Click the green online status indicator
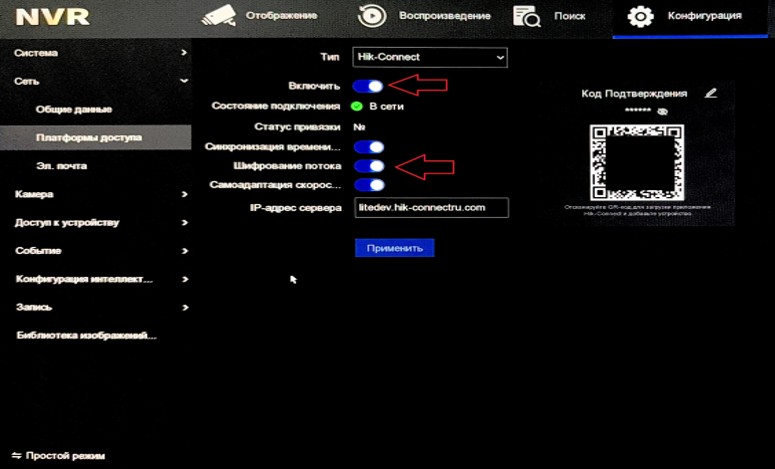Screen dimensions: 775x469 pyautogui.click(x=356, y=106)
